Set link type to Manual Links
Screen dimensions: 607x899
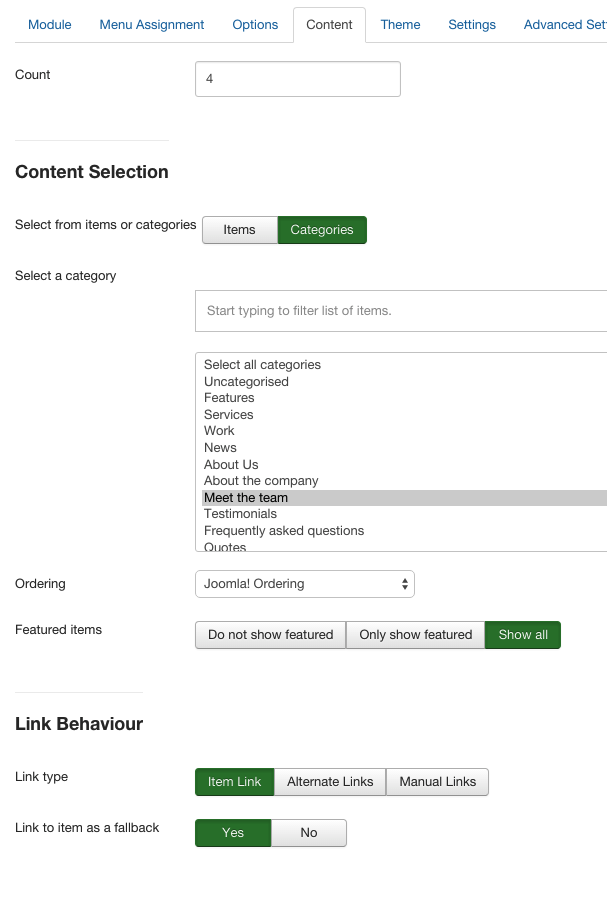(437, 781)
